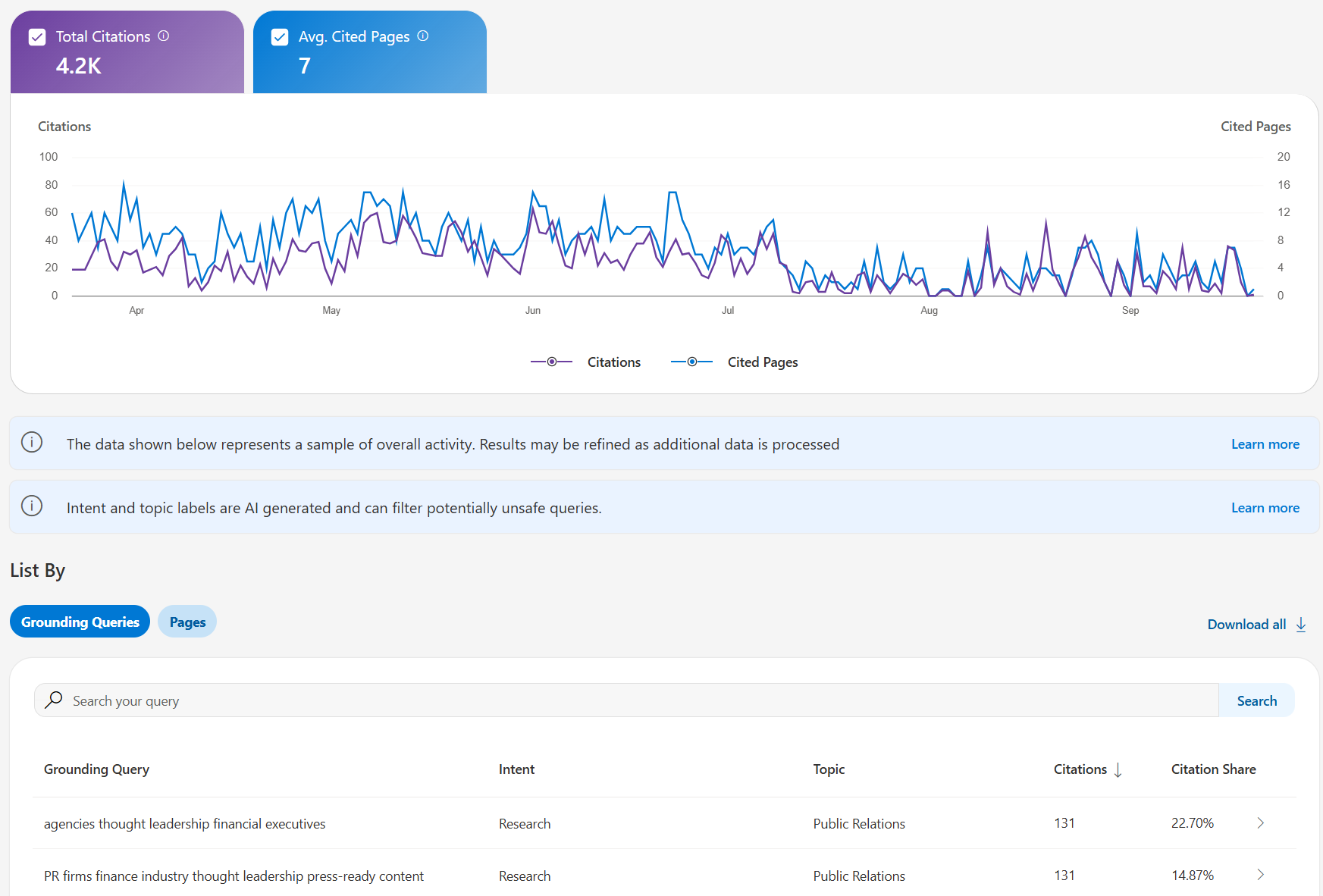The height and width of the screenshot is (896, 1323).
Task: Click info icon beside sample data notice
Action: click(32, 442)
